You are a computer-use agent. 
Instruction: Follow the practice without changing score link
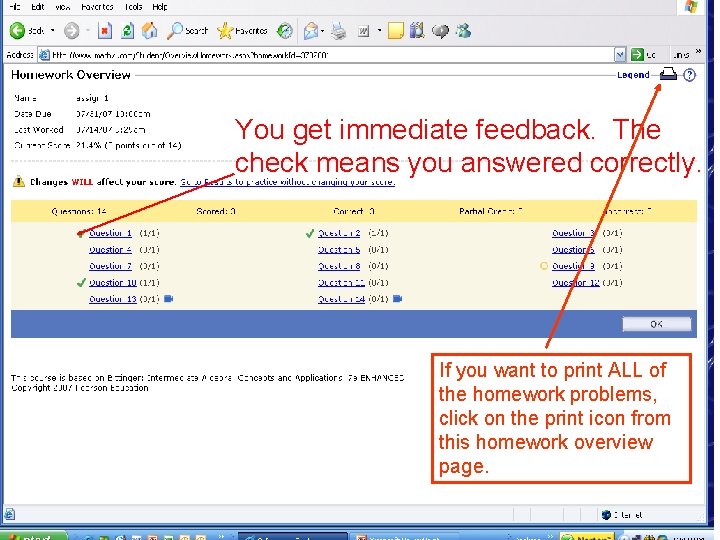pyautogui.click(x=287, y=182)
